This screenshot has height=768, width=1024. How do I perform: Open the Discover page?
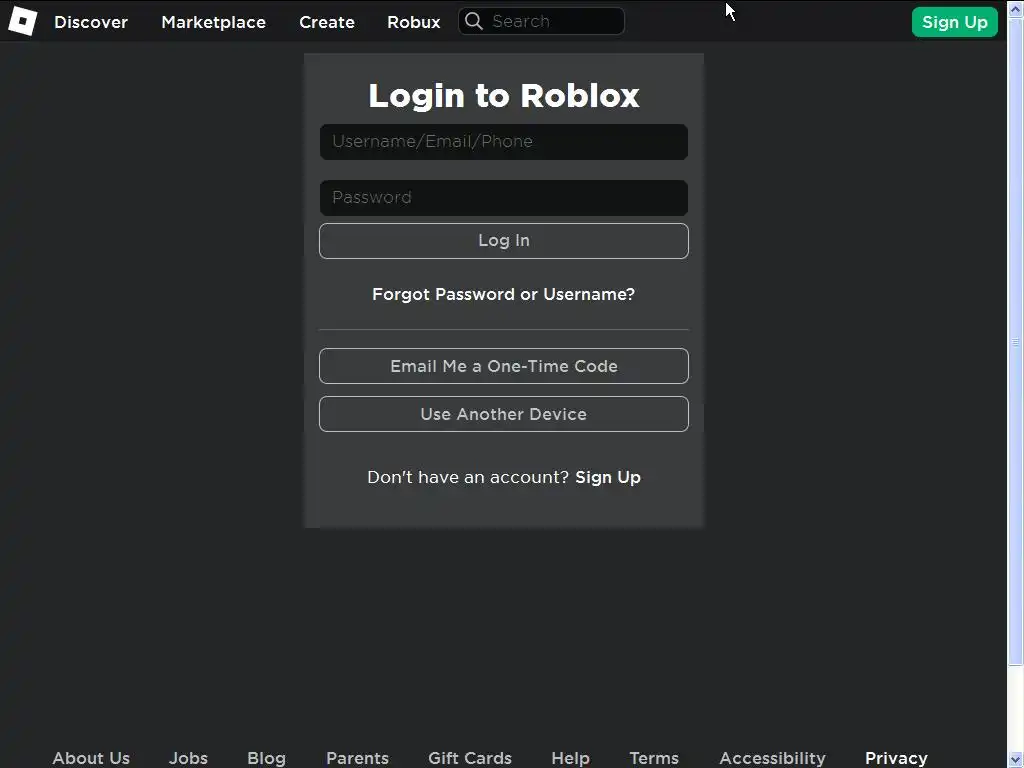pos(91,22)
